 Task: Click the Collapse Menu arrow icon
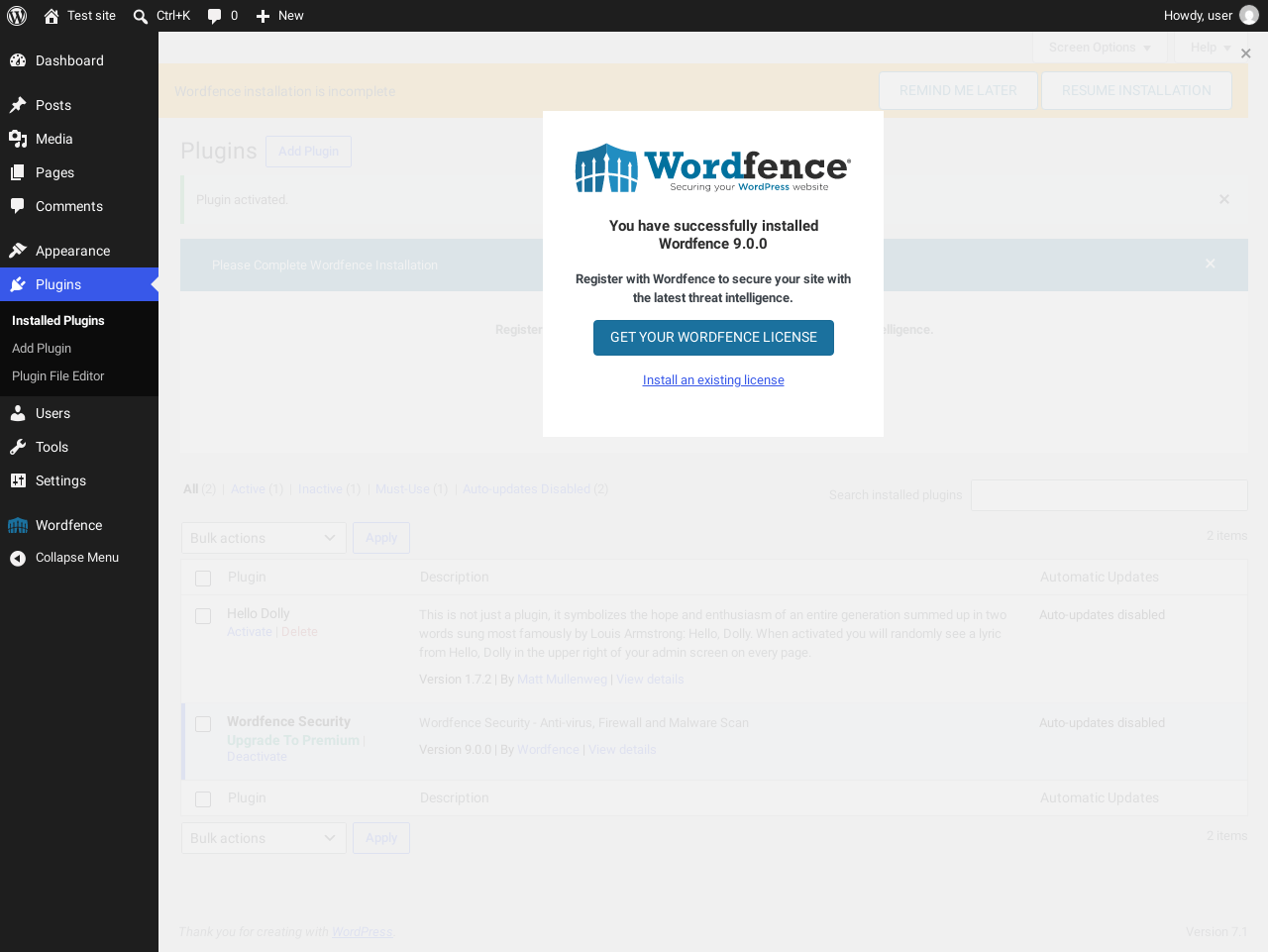18,558
